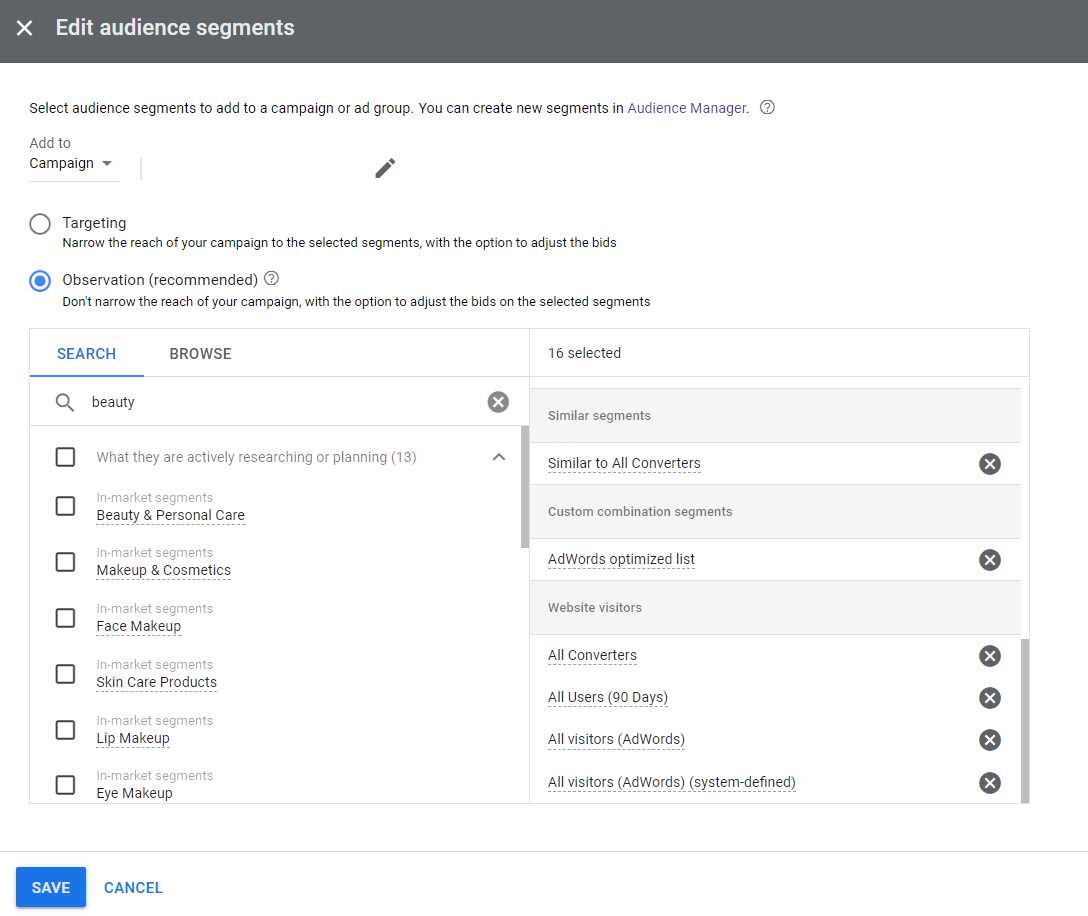Click Similar to All Converters text
The image size is (1088, 916).
click(624, 464)
